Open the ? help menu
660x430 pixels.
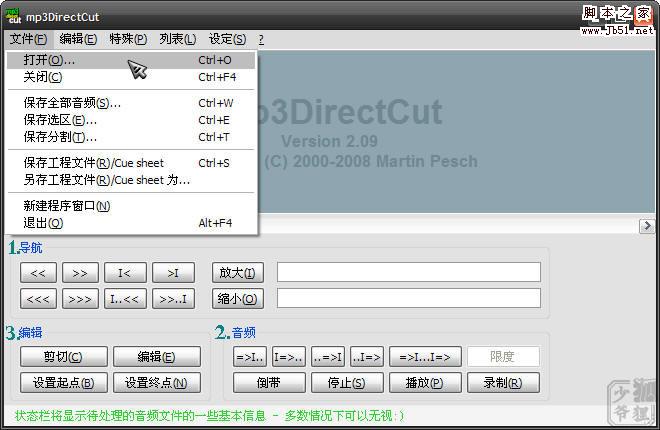(x=261, y=40)
